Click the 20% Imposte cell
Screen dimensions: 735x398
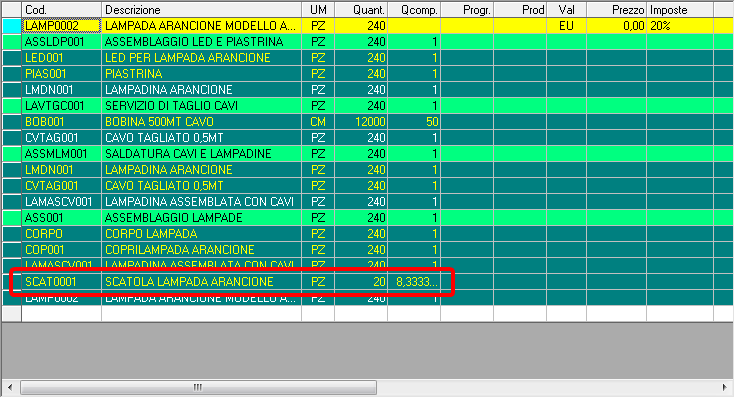(x=680, y=26)
